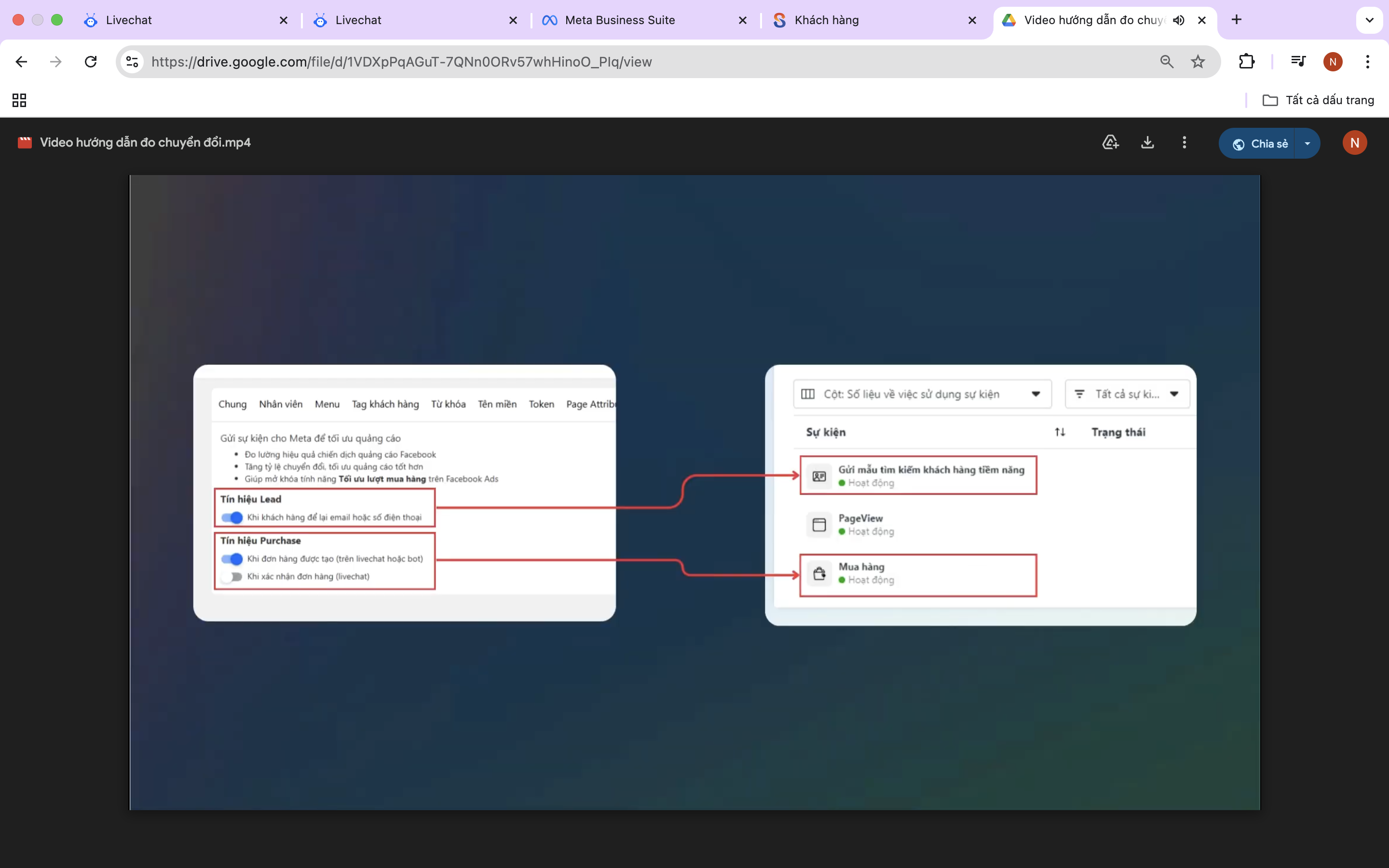Open the Tất cả dấu trang bookmarks folder

click(1318, 100)
